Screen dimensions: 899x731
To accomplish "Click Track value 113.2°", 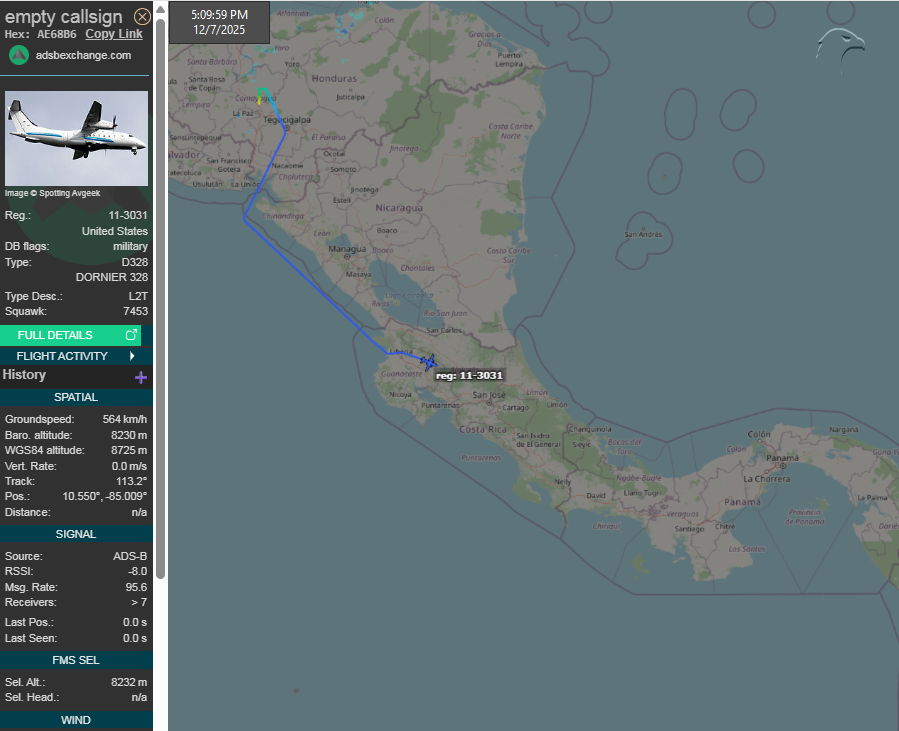I will click(x=131, y=482).
